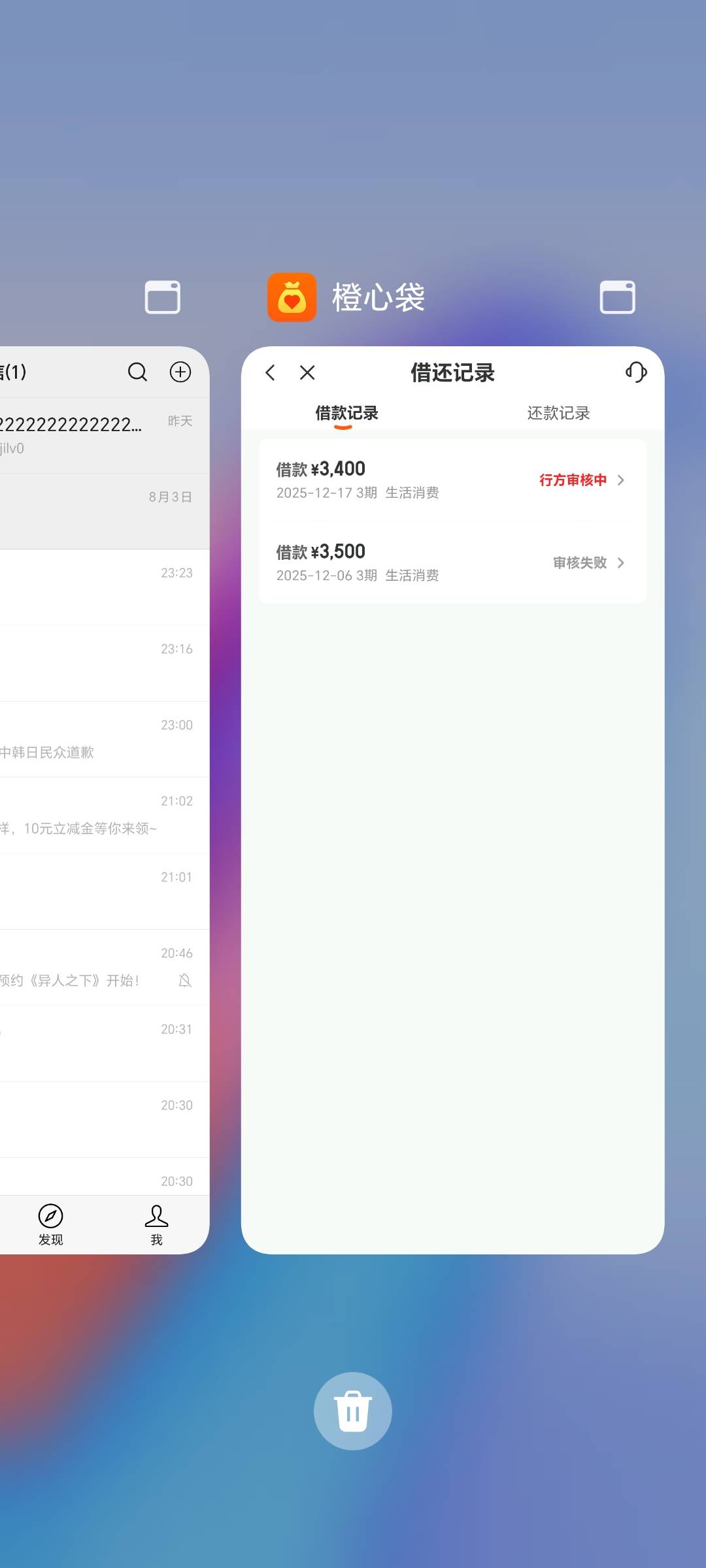Tap the back arrow in 借还记录
Screen dimensions: 706x1568
click(x=271, y=372)
